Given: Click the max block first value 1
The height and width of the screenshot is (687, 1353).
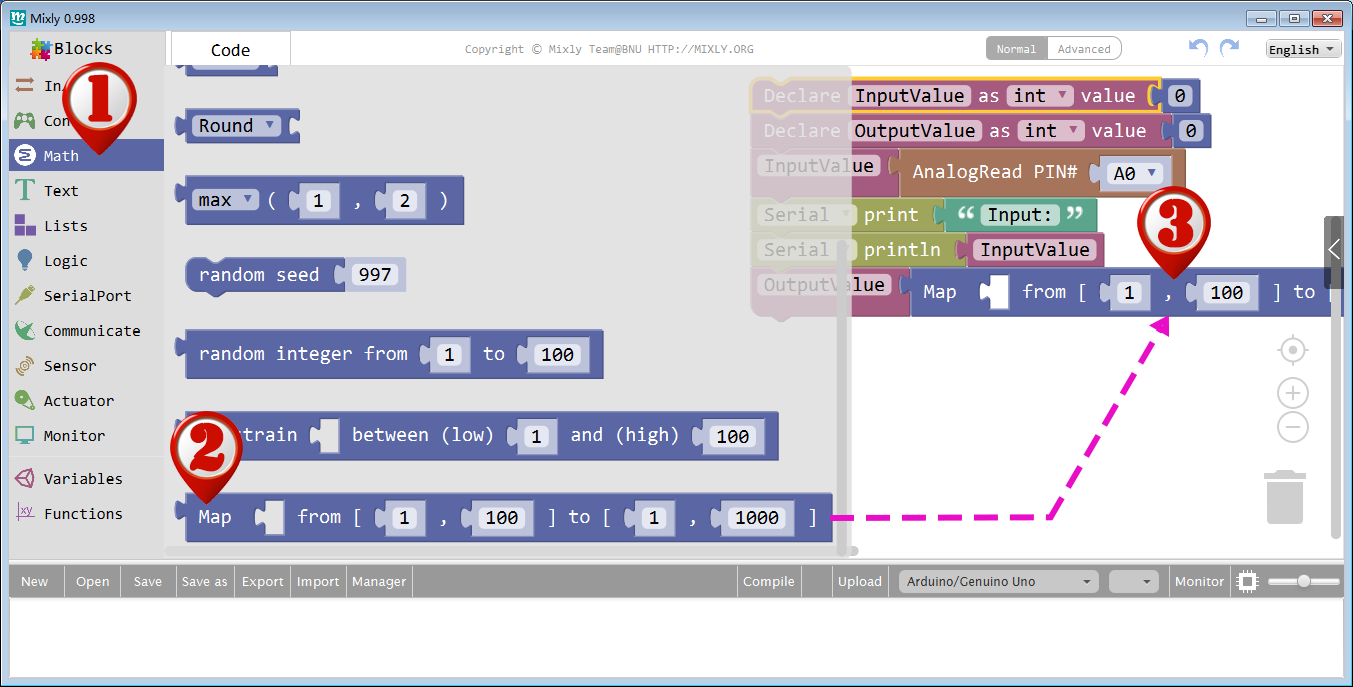Looking at the screenshot, I should [x=319, y=201].
